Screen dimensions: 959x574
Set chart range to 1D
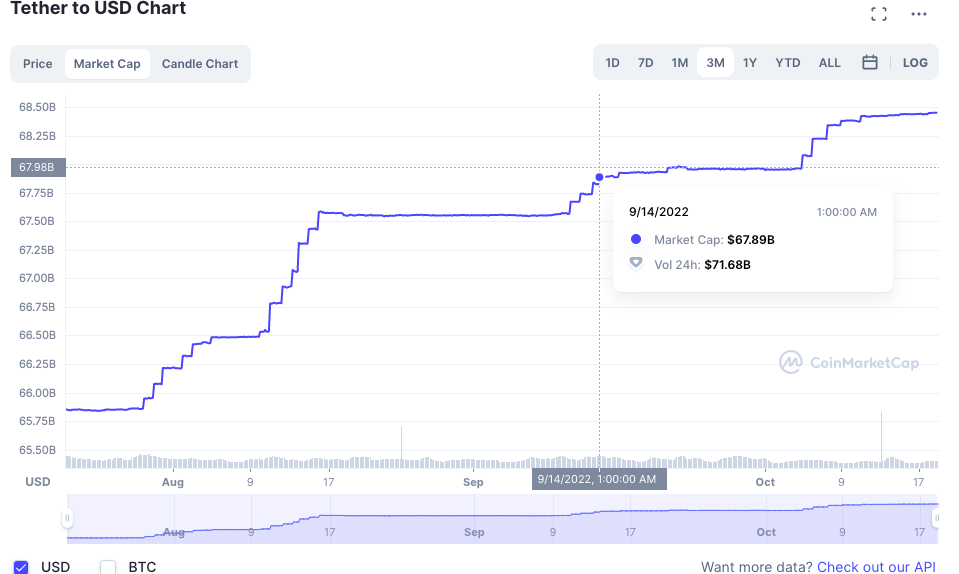pyautogui.click(x=612, y=62)
